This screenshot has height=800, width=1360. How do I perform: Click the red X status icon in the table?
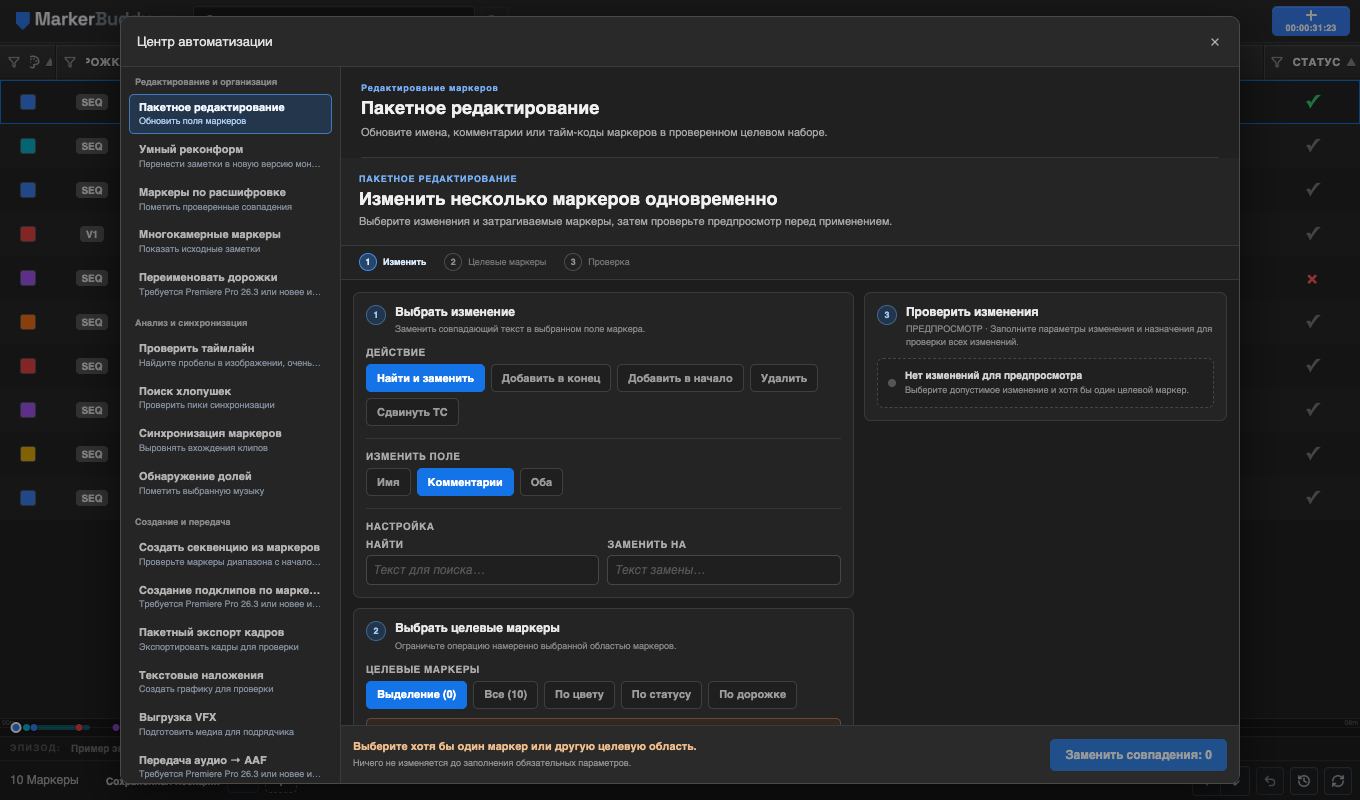[x=1313, y=278]
